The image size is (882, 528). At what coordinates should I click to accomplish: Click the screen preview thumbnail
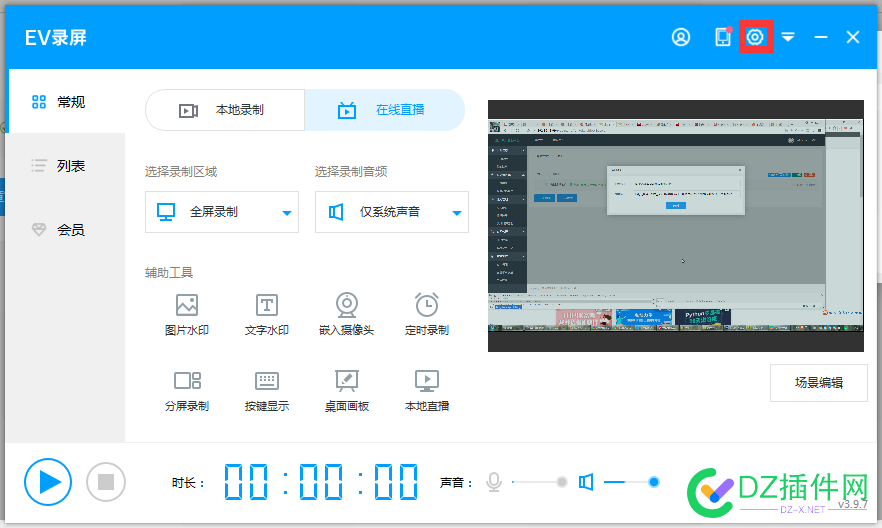676,226
